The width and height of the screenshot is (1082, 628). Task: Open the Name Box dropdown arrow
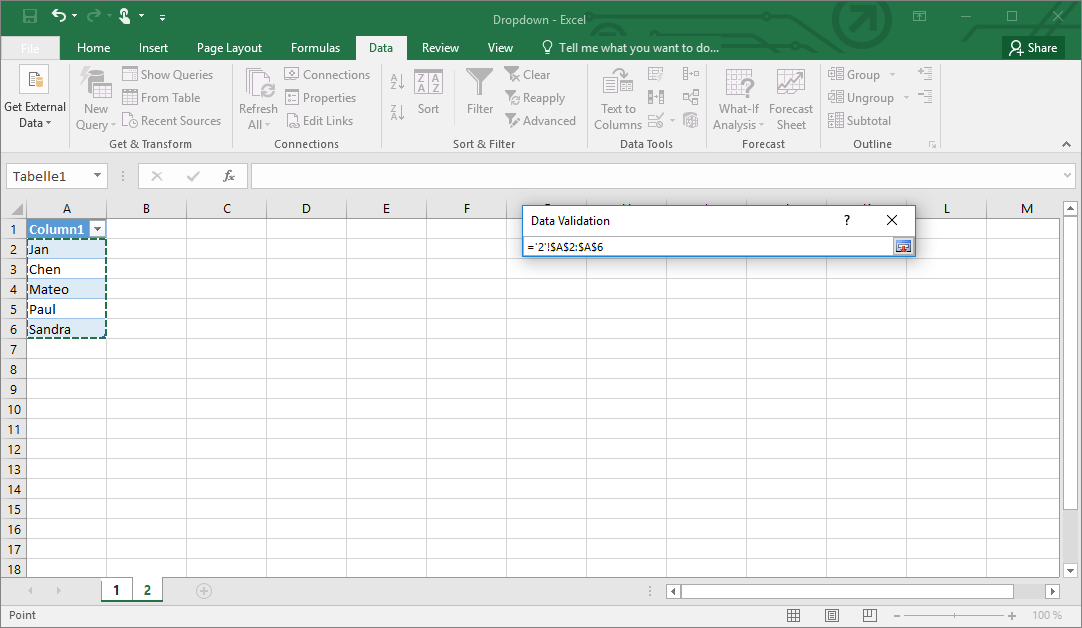99,175
